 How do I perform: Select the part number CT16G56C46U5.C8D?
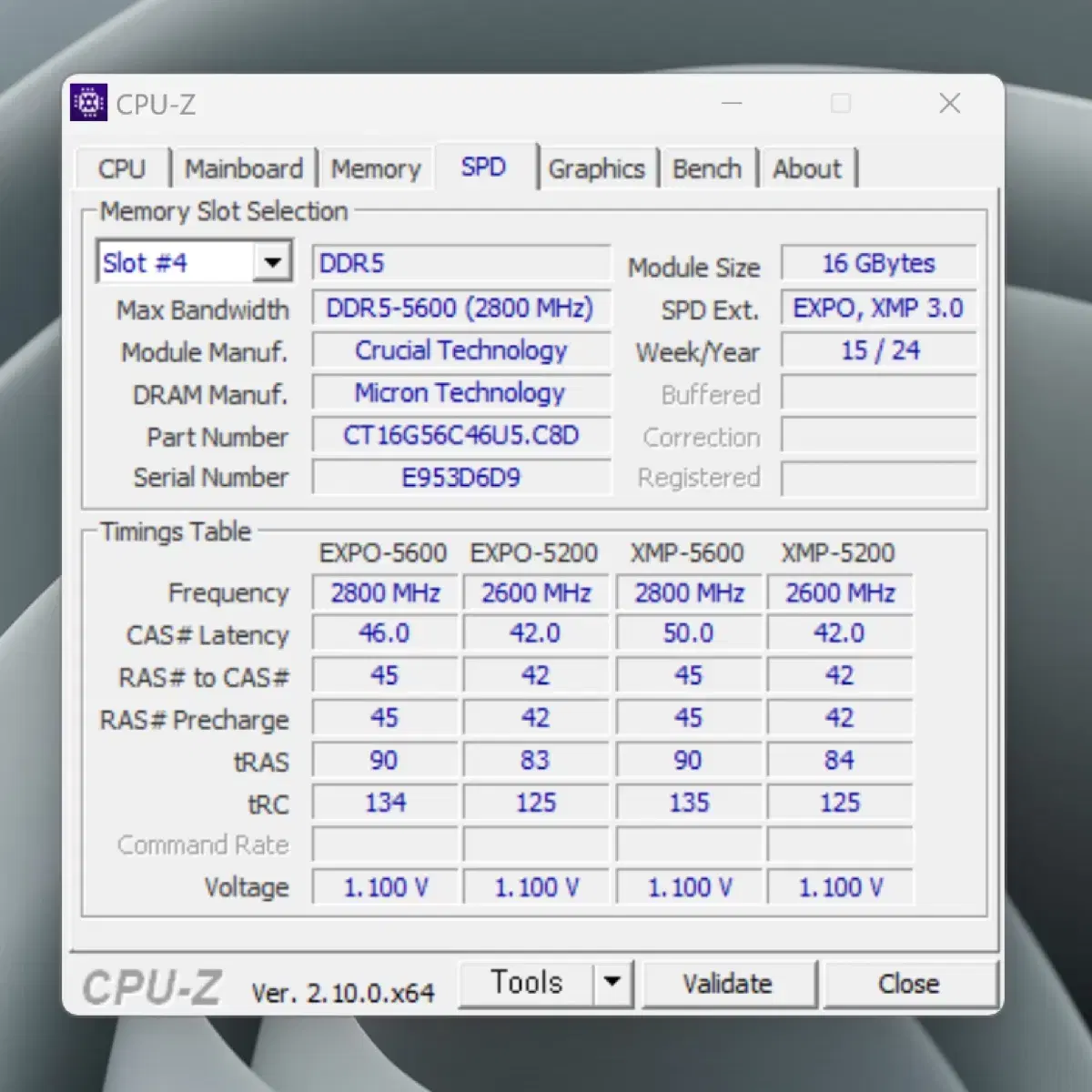pyautogui.click(x=461, y=435)
